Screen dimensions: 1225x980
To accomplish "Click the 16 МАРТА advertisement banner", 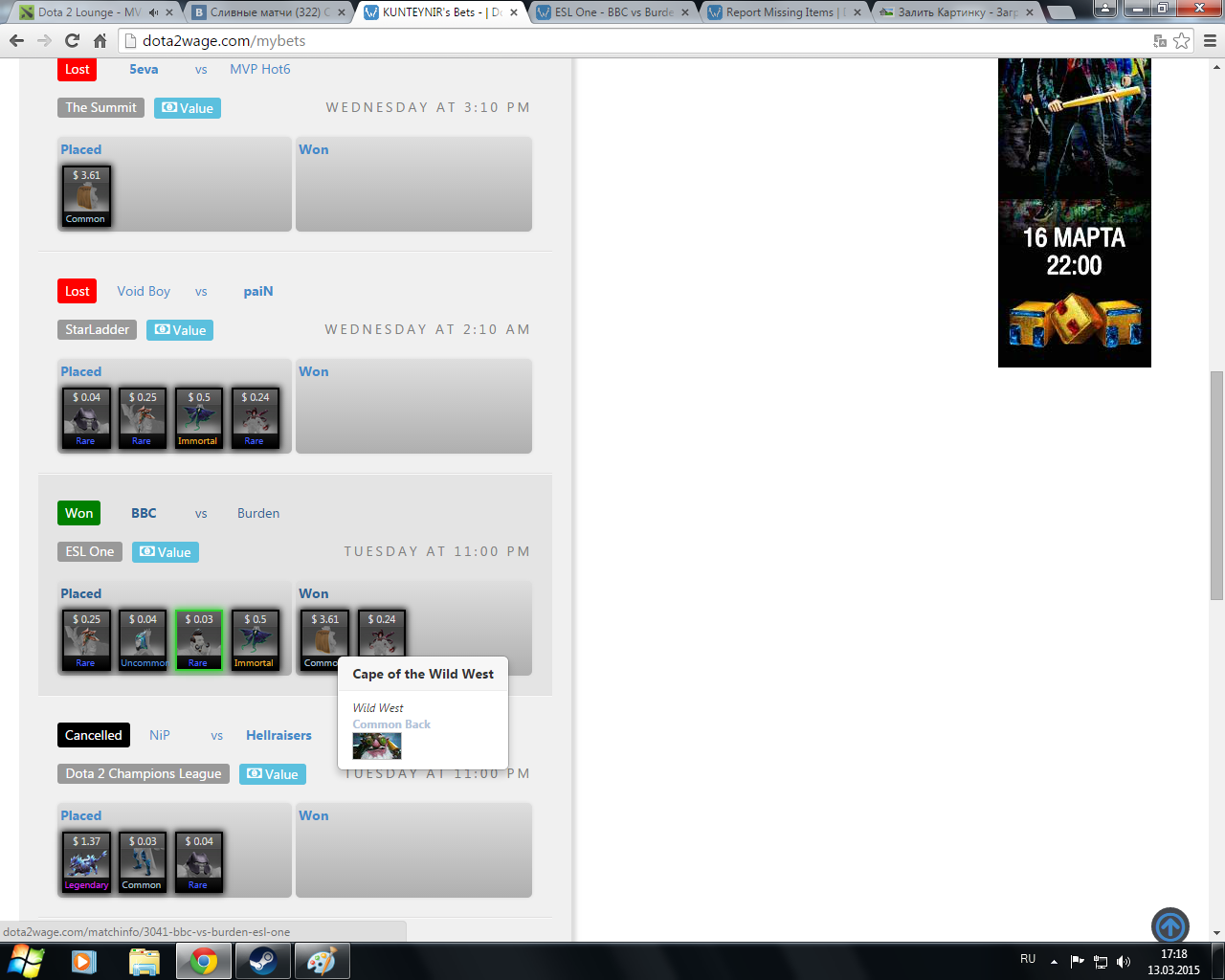I will coord(1074,212).
